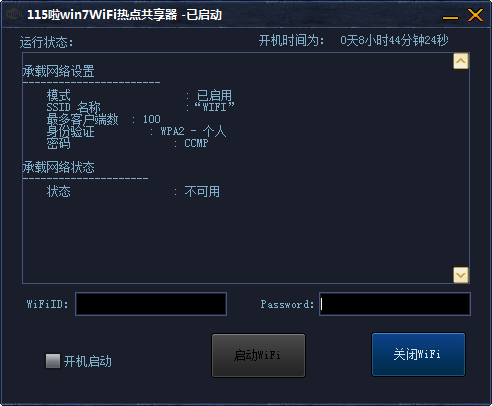Viewport: 492px width, 406px height.
Task: Select the 最多客户端数 100 line
Action: coord(103,119)
